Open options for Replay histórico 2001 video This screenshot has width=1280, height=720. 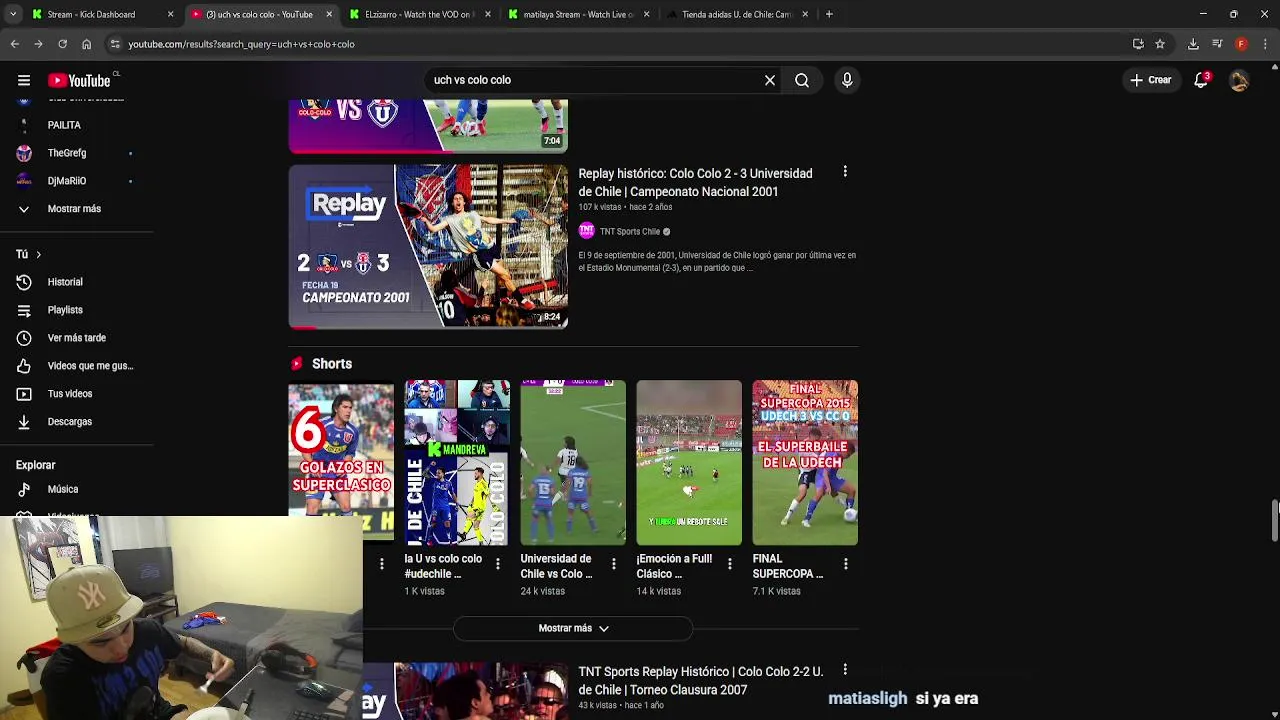click(845, 172)
